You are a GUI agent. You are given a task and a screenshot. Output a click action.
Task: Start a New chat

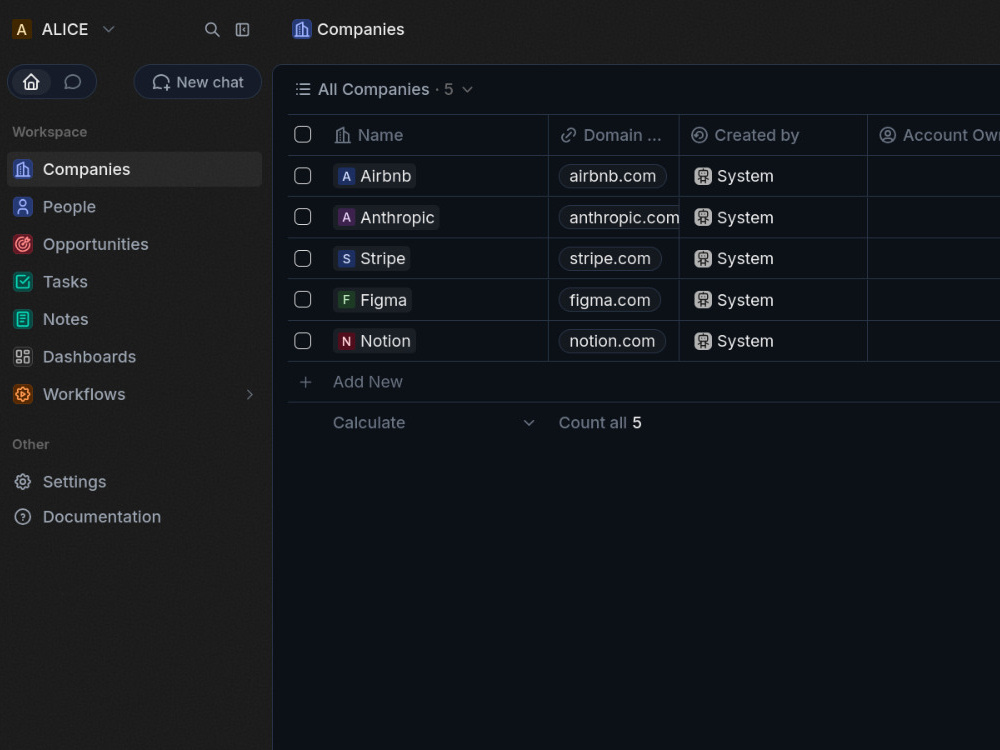pos(198,82)
